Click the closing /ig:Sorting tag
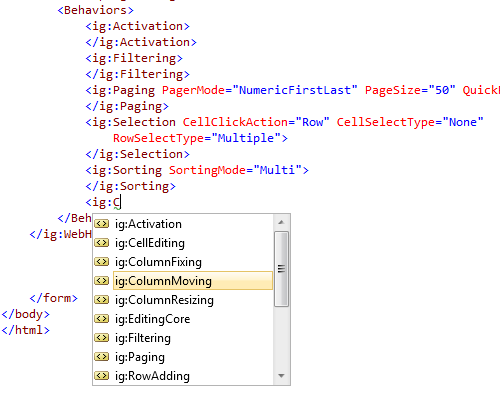 130,186
